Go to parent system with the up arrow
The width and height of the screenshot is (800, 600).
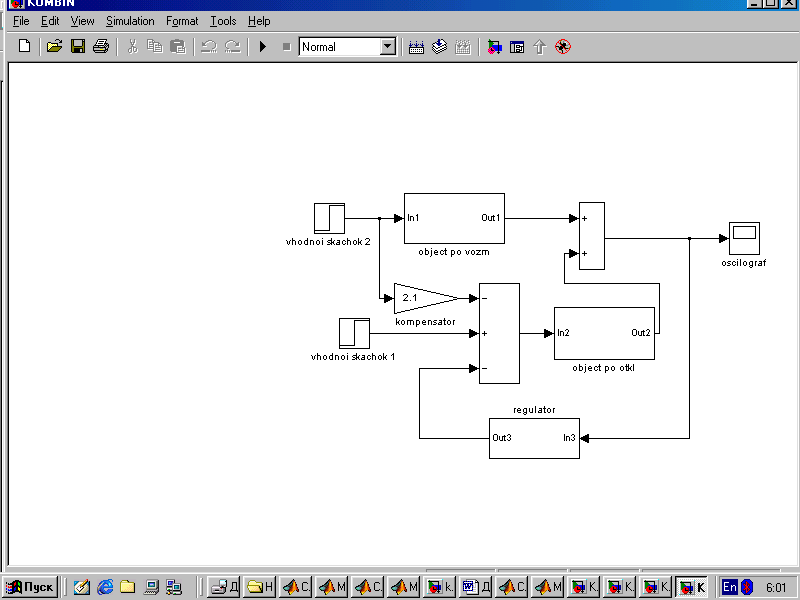[x=540, y=47]
